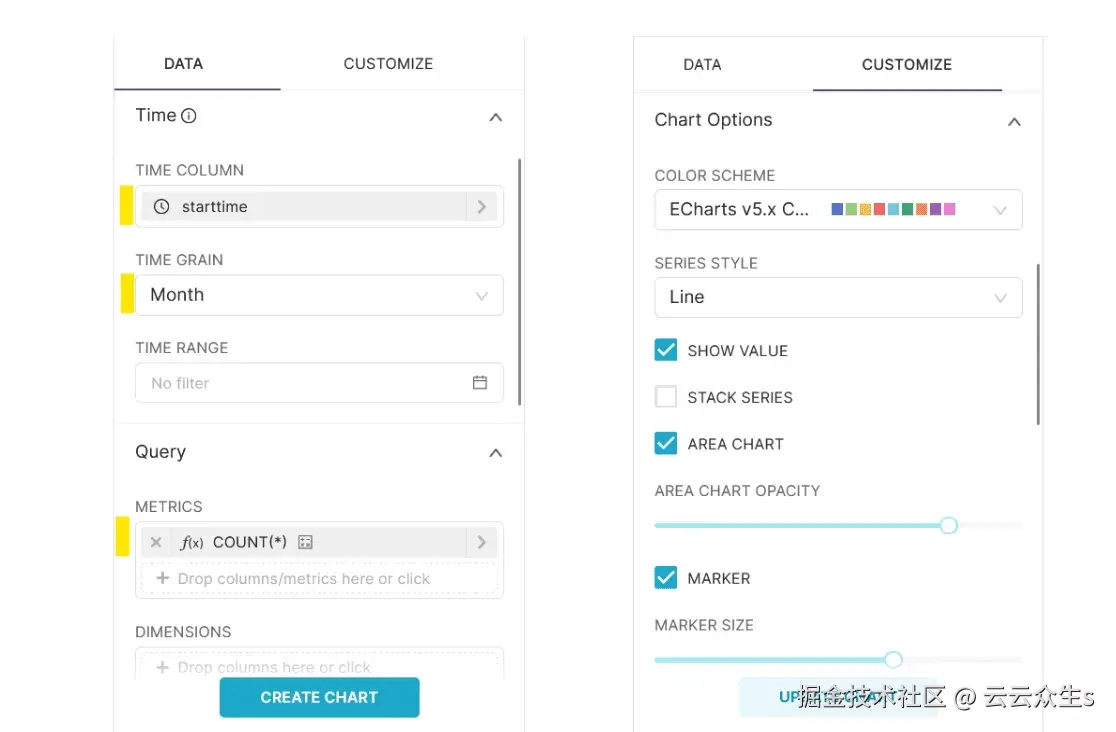This screenshot has width=1116, height=732.
Task: Toggle the Area Chart checkbox
Action: [x=666, y=443]
